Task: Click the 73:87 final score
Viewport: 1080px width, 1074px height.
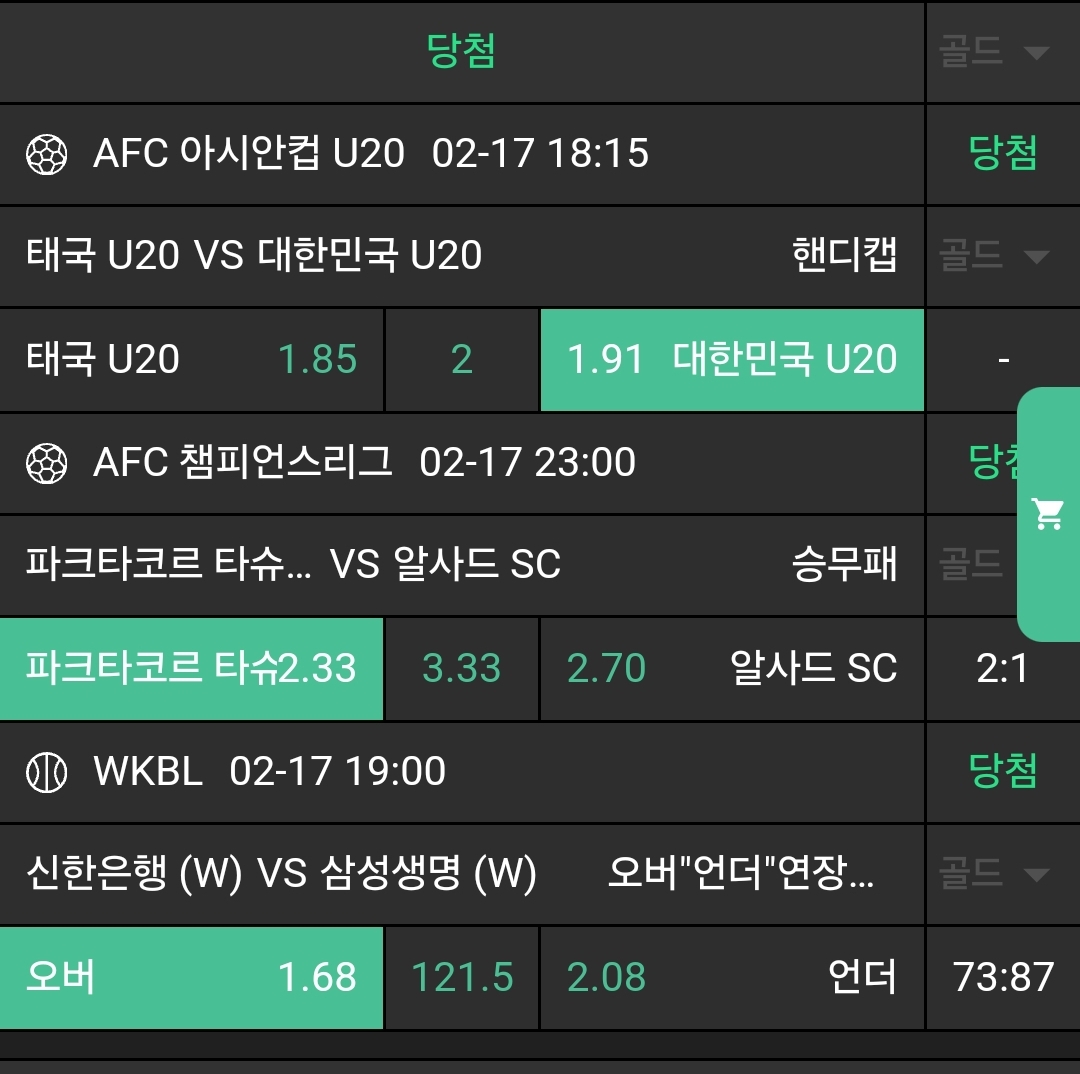Action: pyautogui.click(x=1003, y=977)
